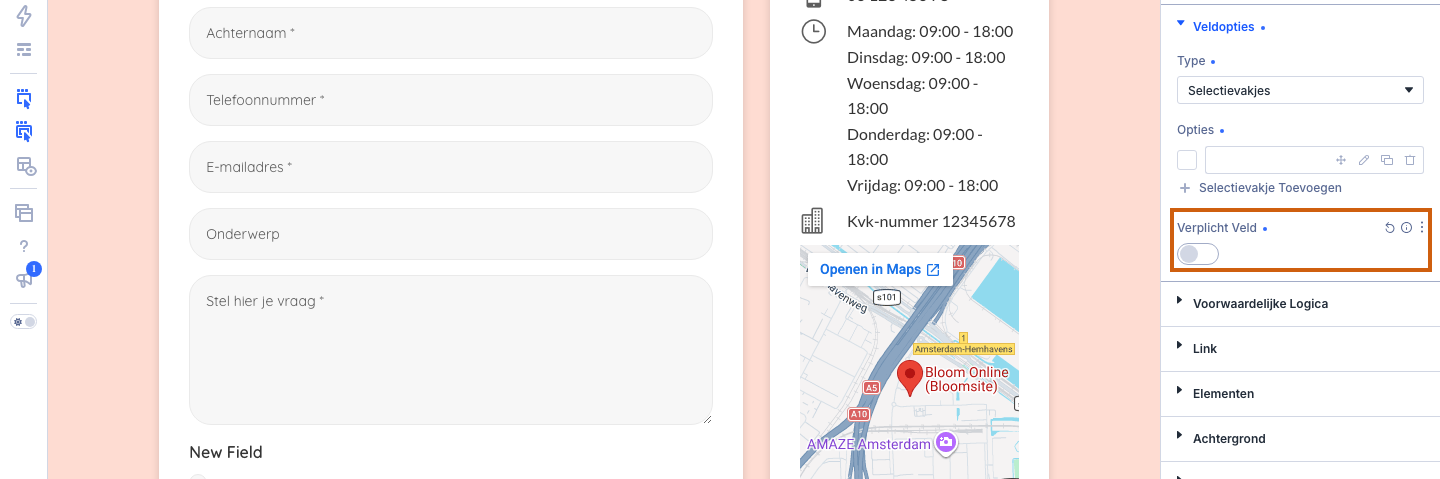Viewport: 1440px width, 479px height.
Task: Click the reset arrow icon beside Verplicht Veld
Action: click(x=1389, y=228)
